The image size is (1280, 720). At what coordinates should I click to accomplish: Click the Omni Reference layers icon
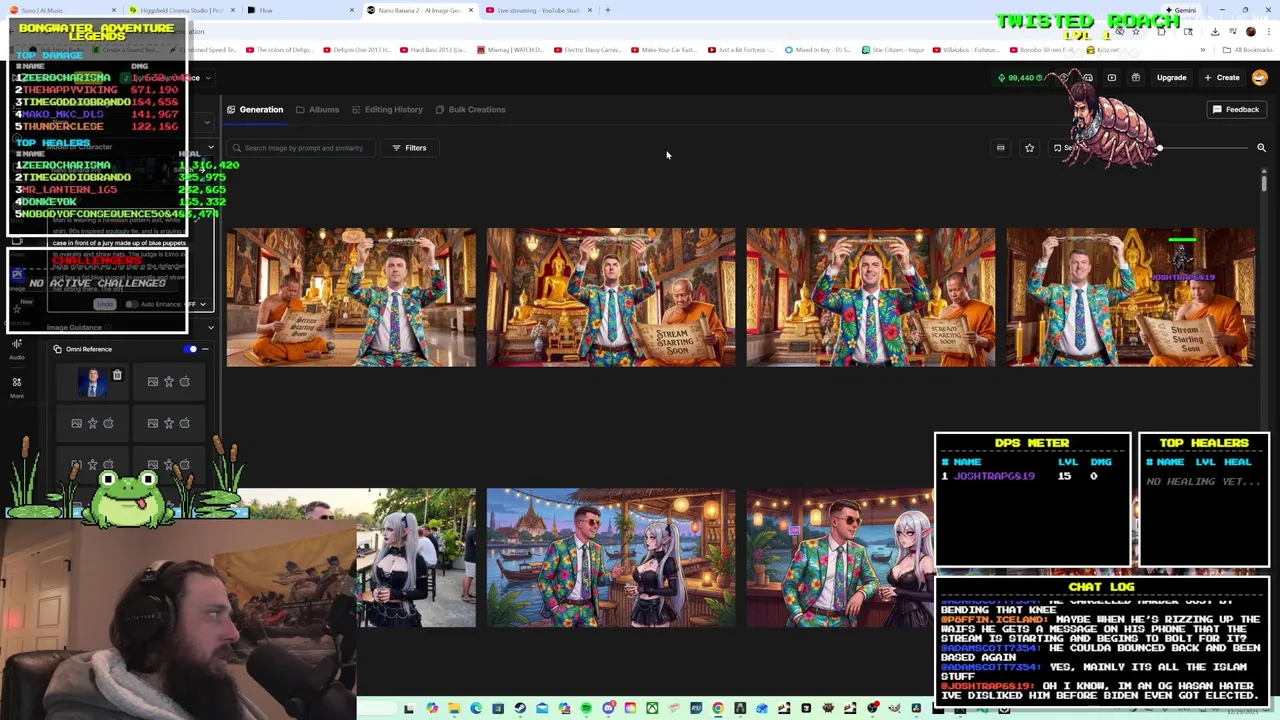(x=57, y=349)
